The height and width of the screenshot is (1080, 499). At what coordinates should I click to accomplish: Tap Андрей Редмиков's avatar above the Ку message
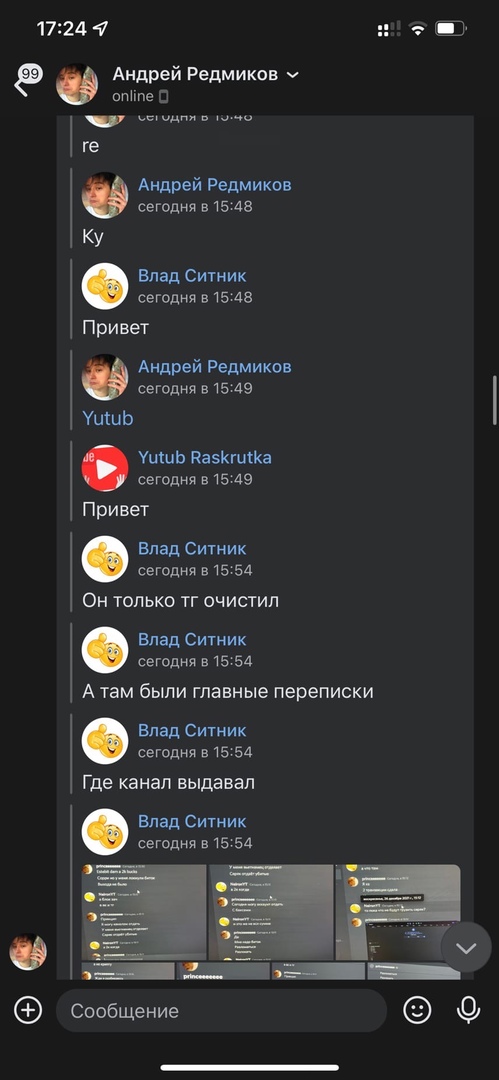[105, 195]
